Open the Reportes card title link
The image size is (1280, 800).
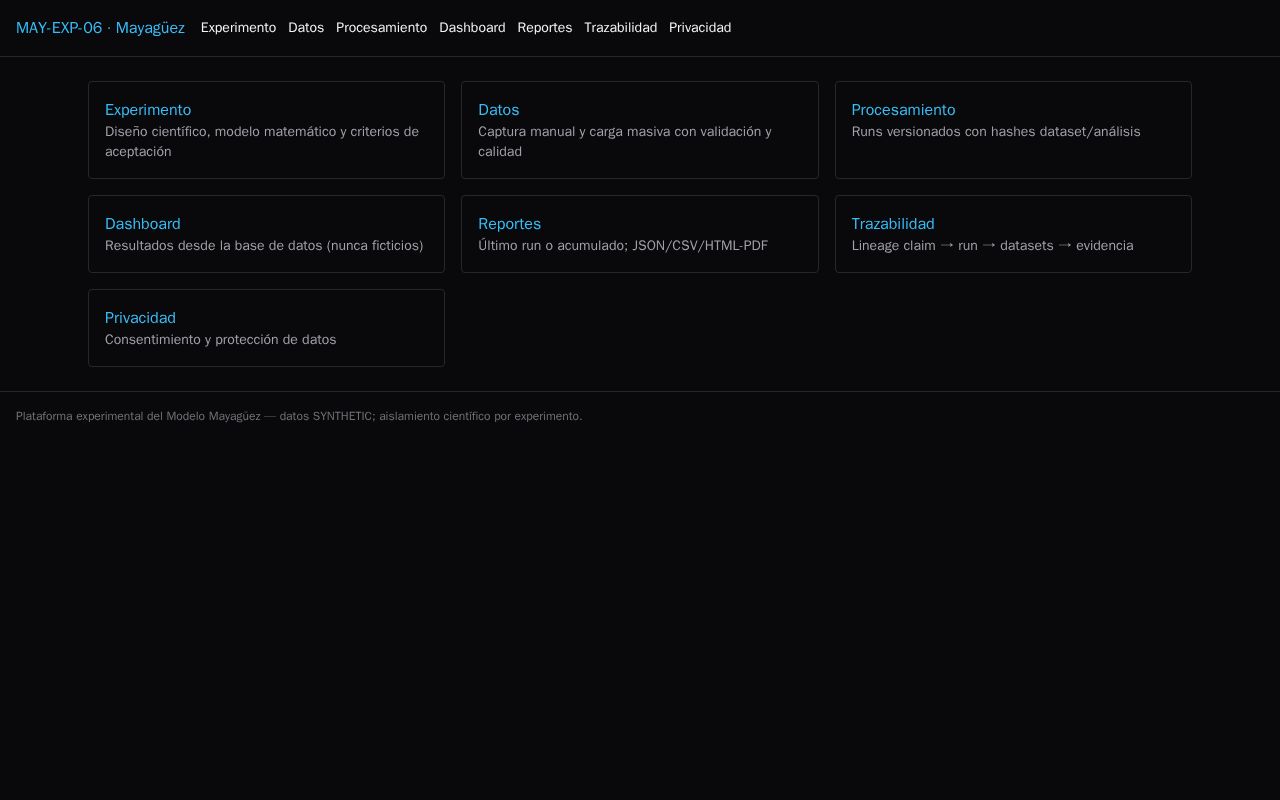pyautogui.click(x=509, y=224)
